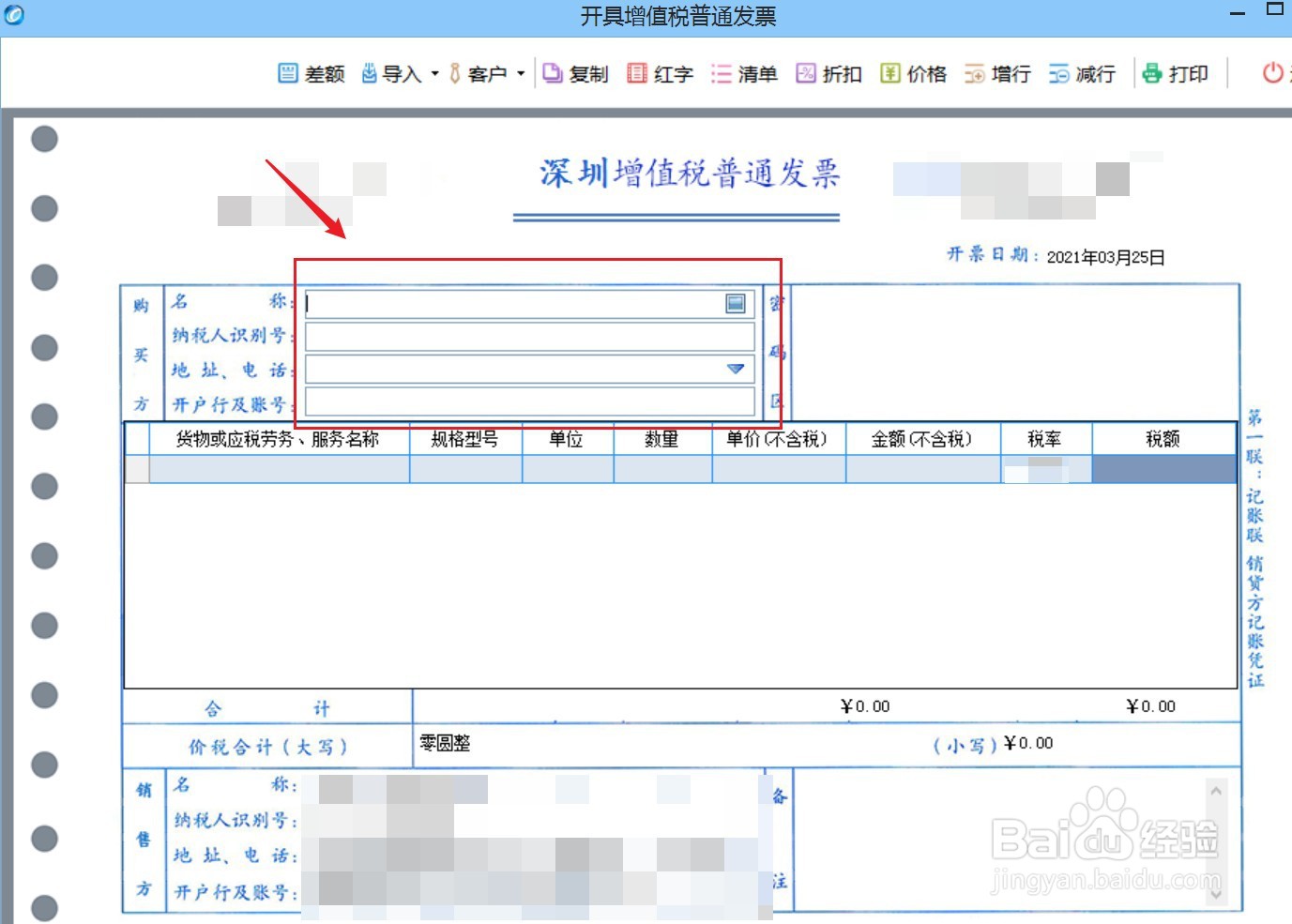Click the keypad icon beside buyer name field
The image size is (1292, 924).
point(735,304)
